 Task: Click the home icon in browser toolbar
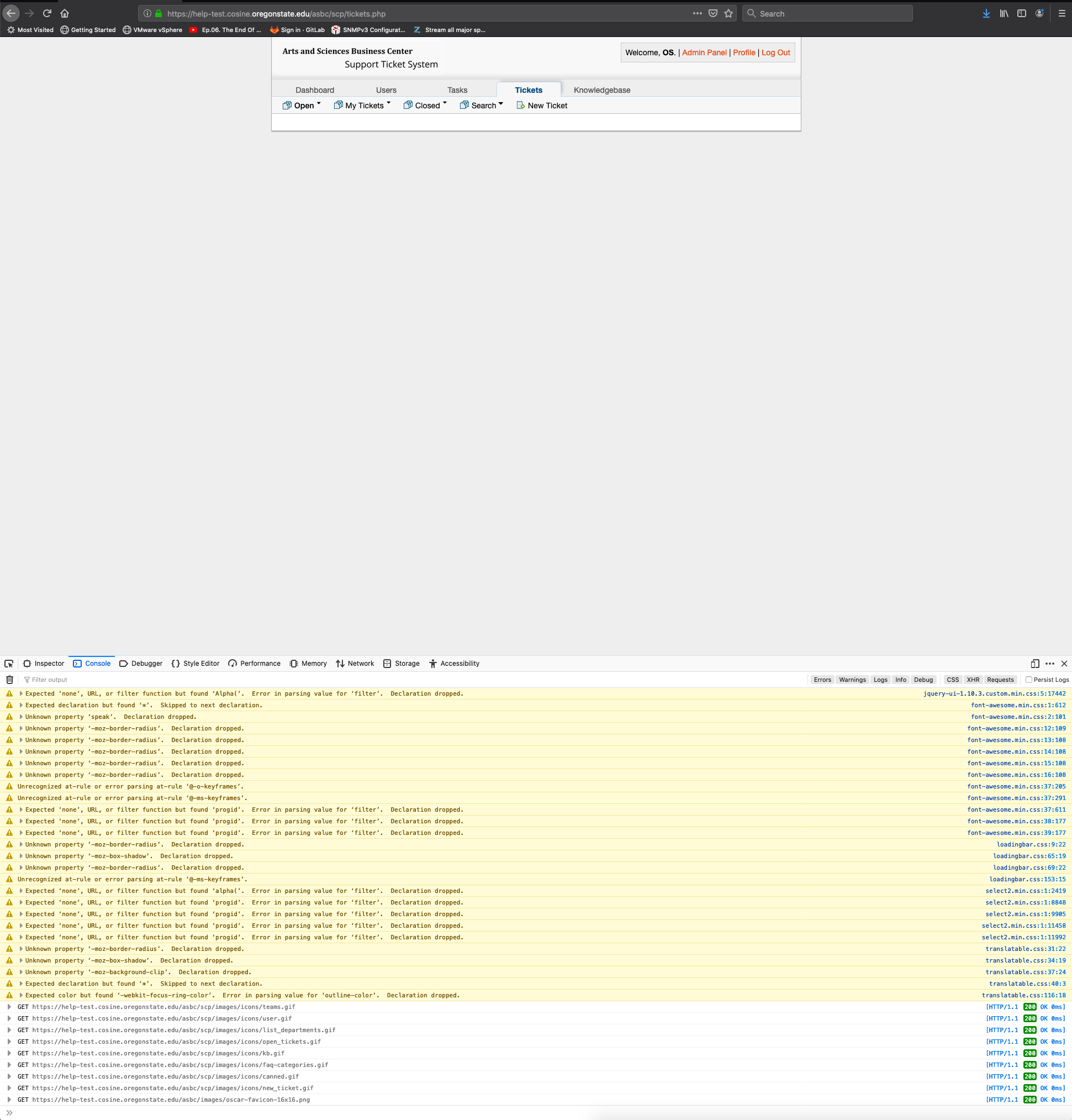(x=65, y=13)
